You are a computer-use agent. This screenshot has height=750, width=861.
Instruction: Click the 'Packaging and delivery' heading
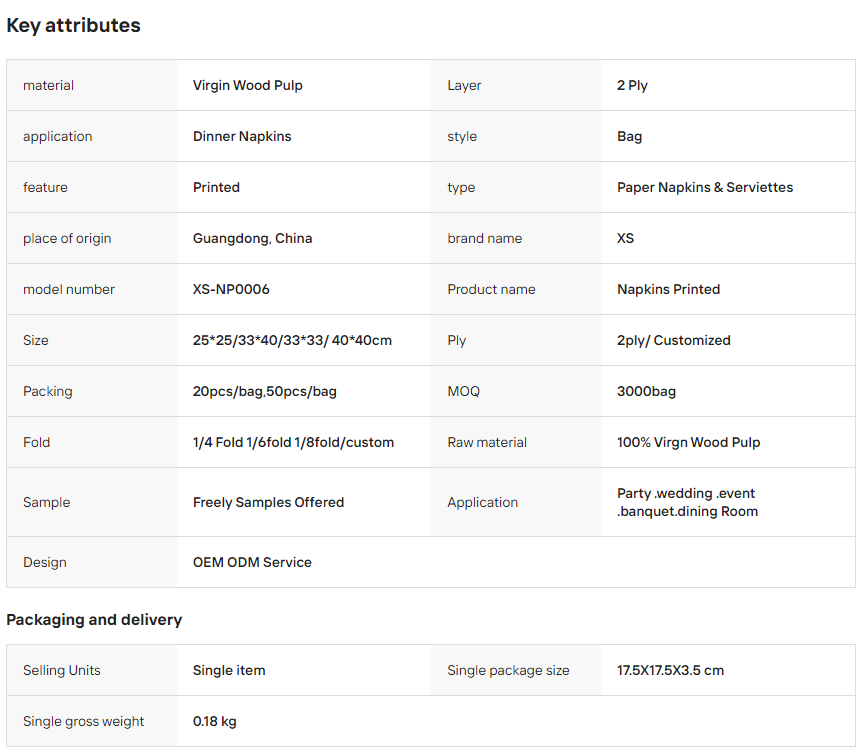(94, 620)
